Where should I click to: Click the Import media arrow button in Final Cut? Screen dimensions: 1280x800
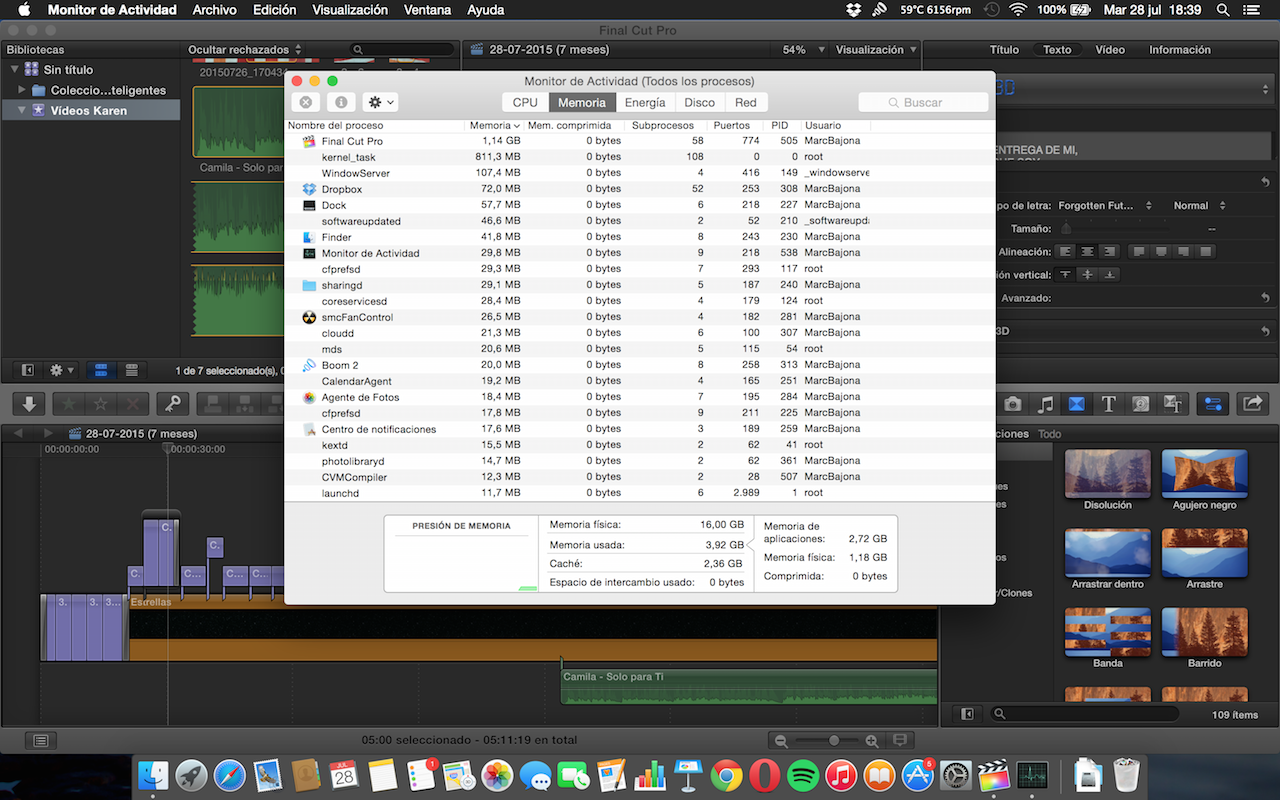(x=29, y=404)
